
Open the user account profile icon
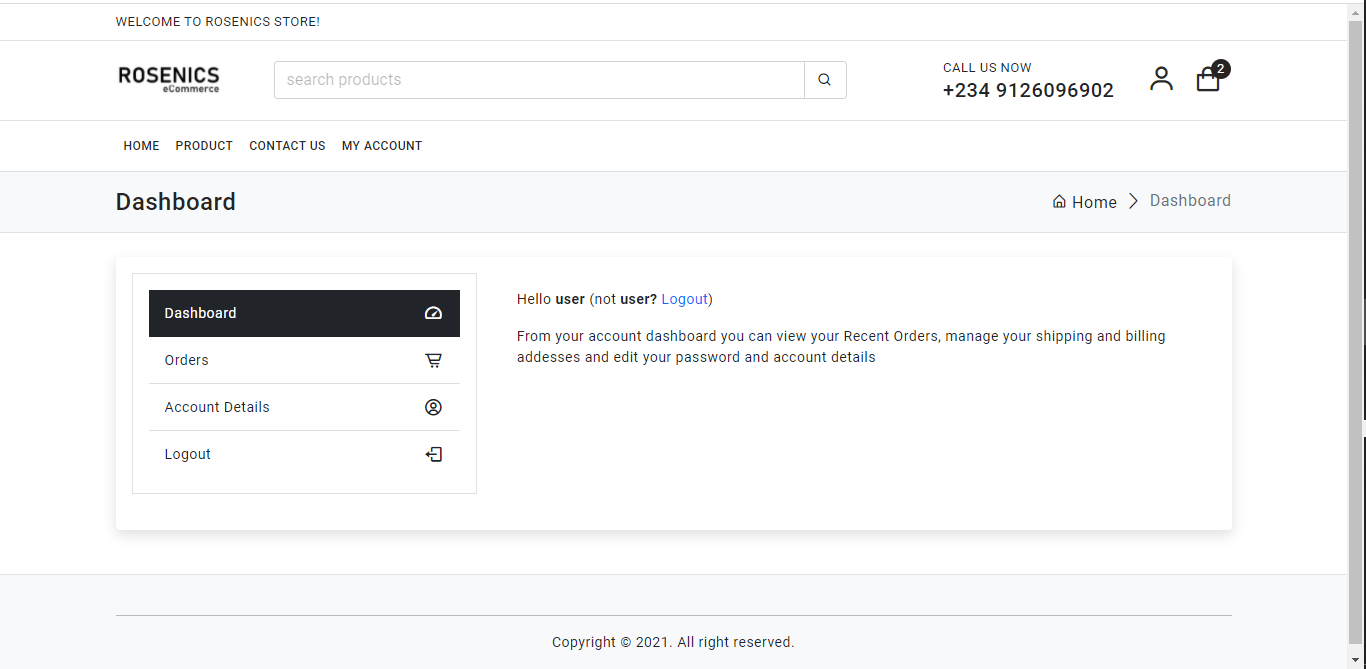pos(1161,79)
